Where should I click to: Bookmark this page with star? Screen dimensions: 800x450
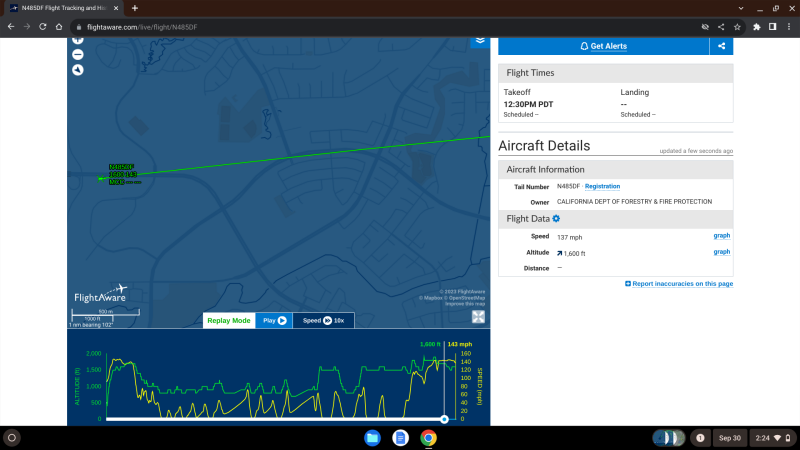(737, 27)
